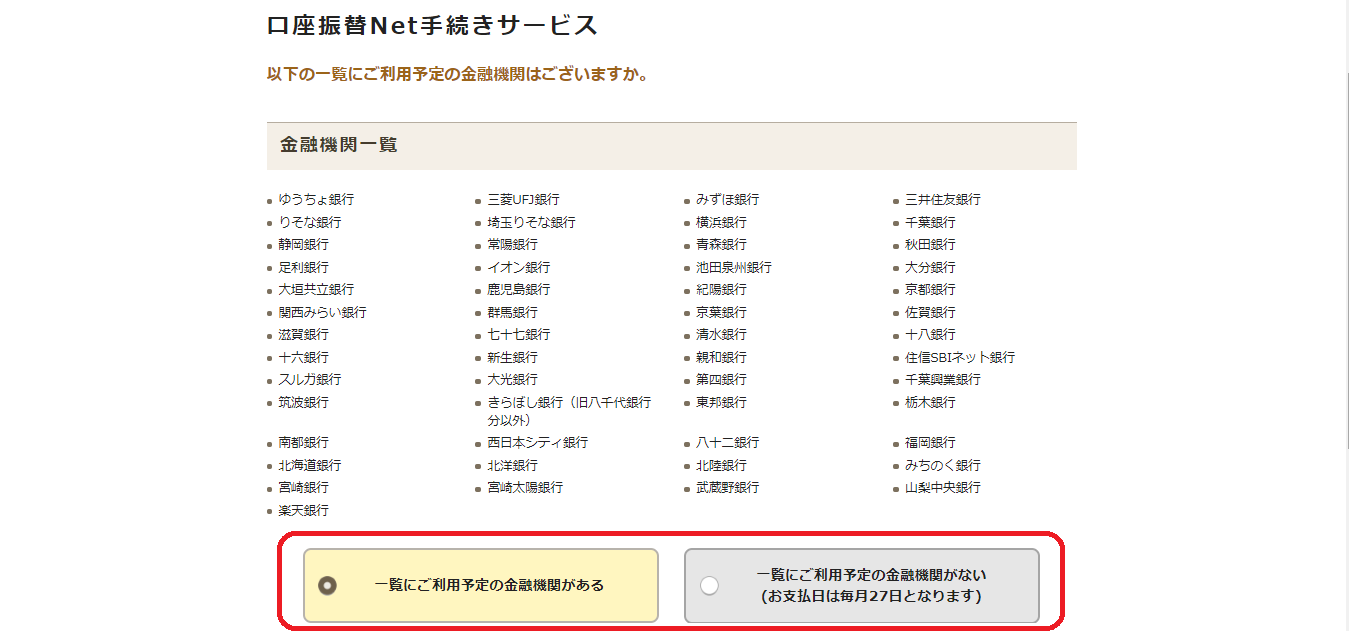Click the '静岡銀行' list entry
Image resolution: width=1349 pixels, height=631 pixels.
coord(303,245)
